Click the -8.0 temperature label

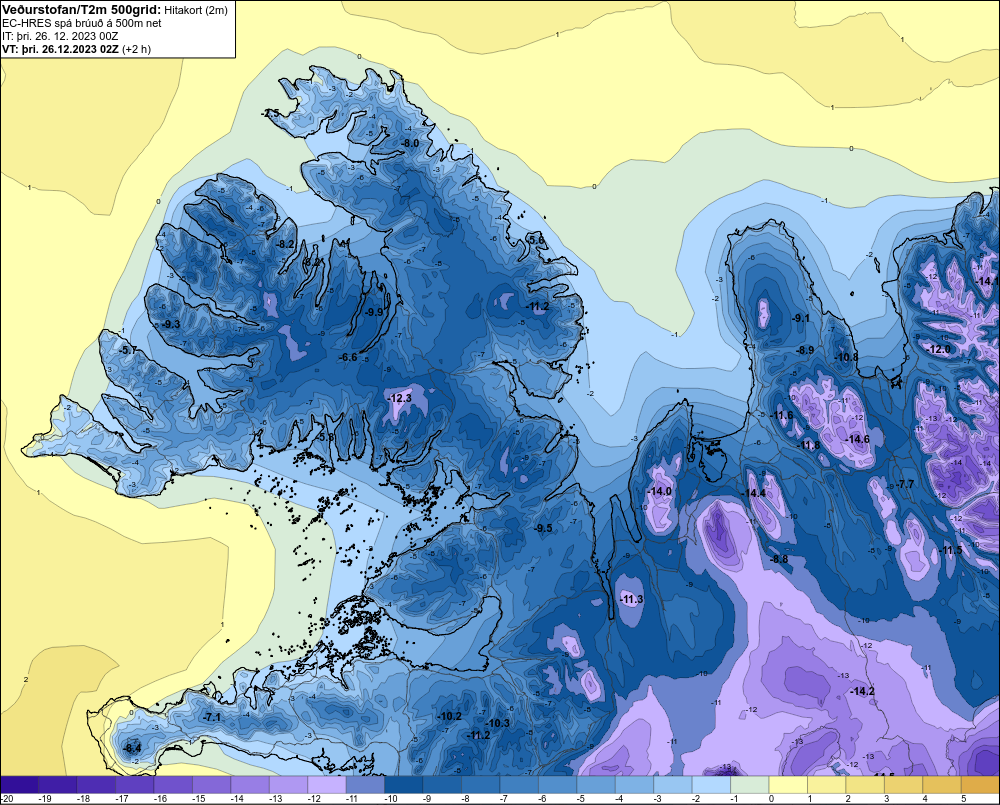pos(410,143)
